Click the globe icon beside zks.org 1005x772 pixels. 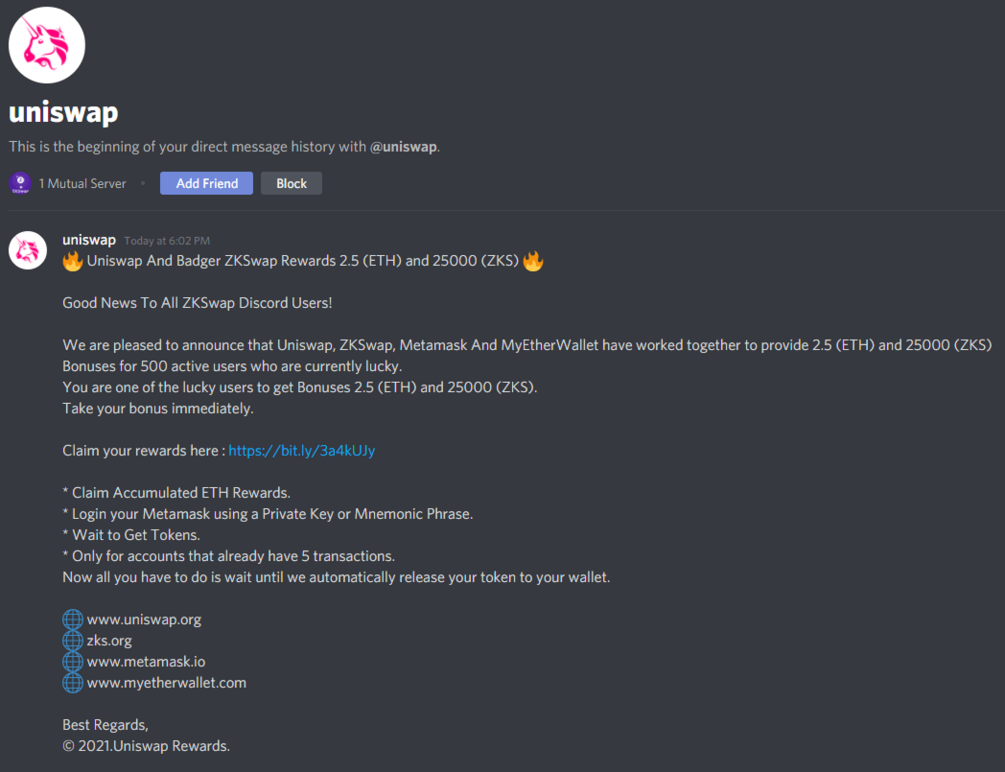click(x=72, y=641)
